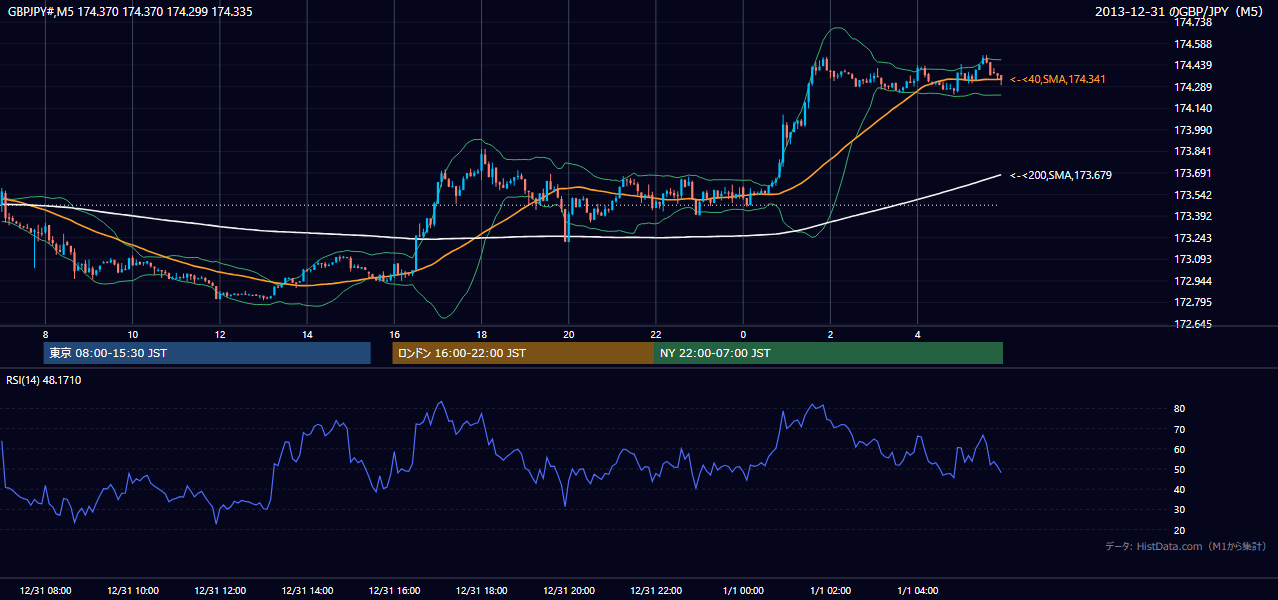Click RSI axis level 70
The image size is (1278, 600).
(1180, 429)
